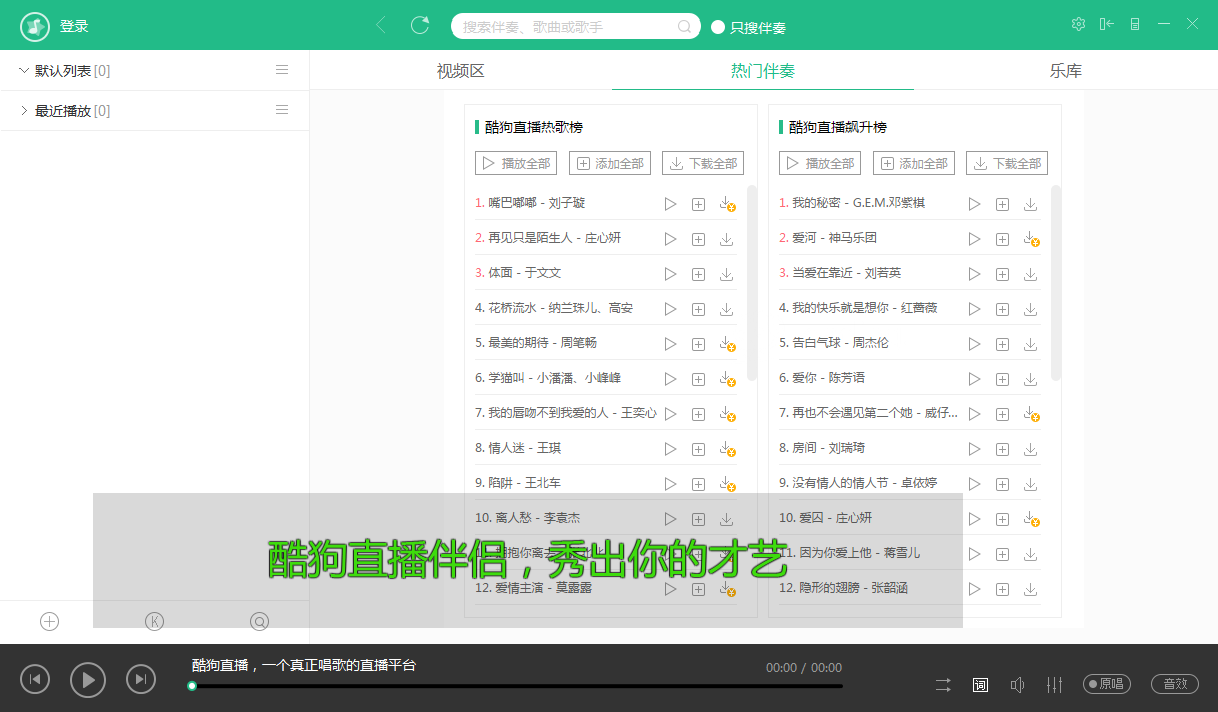Click 下载全部 under 酷狗直播飙升榜
The width and height of the screenshot is (1218, 712).
coord(1006,163)
